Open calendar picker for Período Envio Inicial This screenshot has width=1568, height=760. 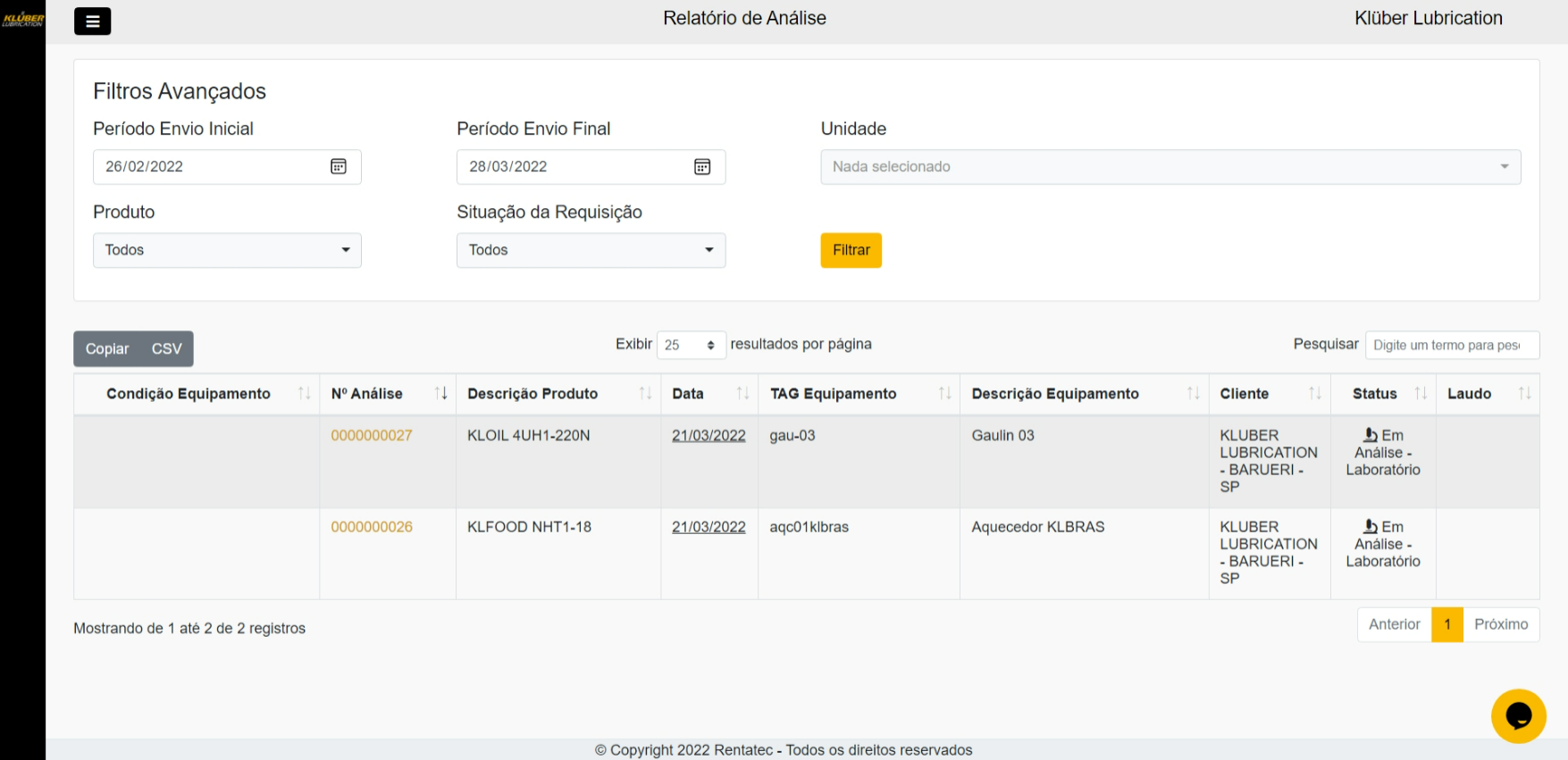[339, 167]
